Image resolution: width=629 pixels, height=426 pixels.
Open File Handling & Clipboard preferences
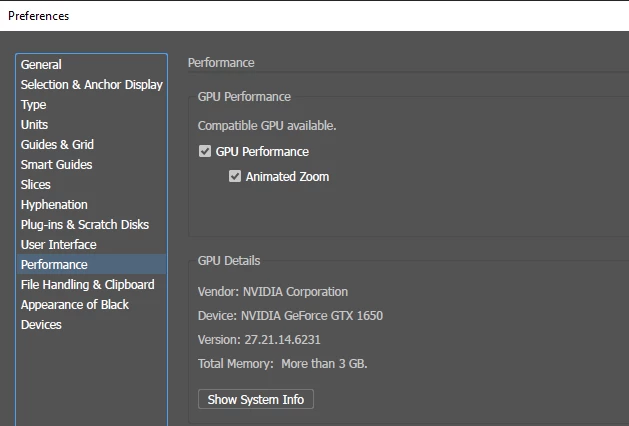coord(87,285)
